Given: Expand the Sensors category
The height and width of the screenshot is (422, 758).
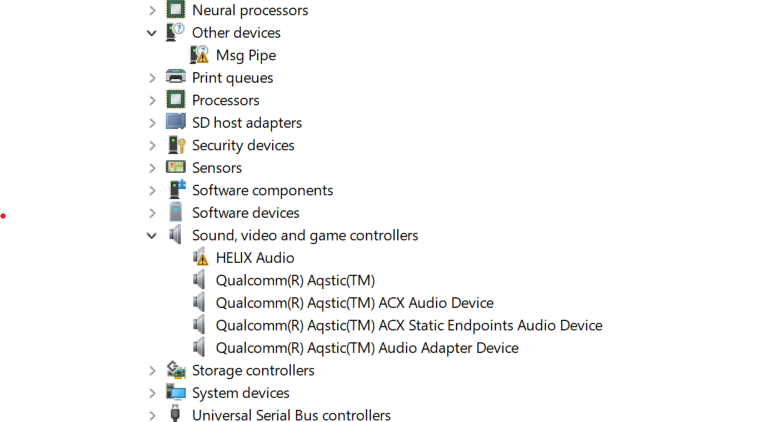Looking at the screenshot, I should [x=152, y=168].
